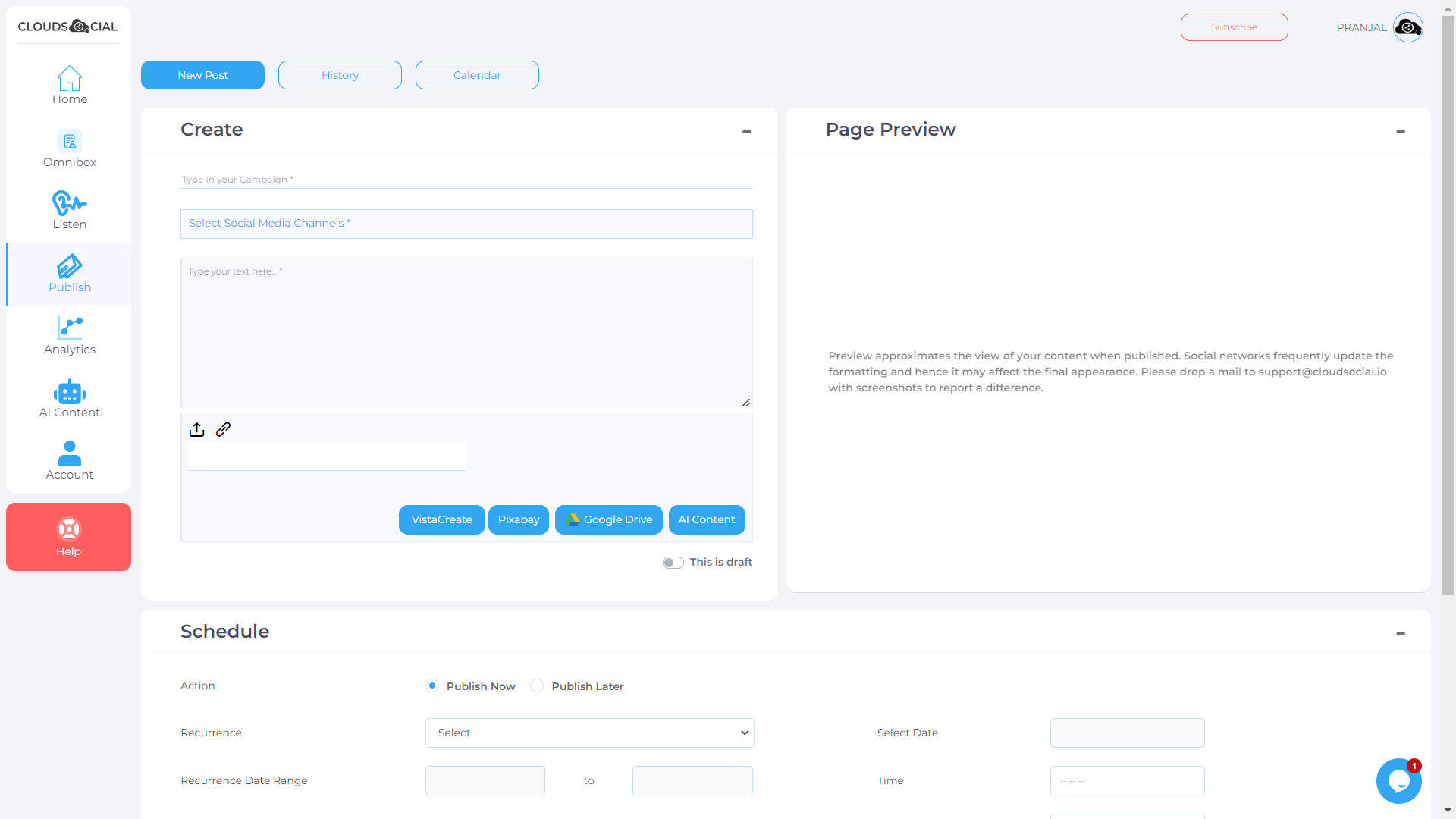Click the image upload icon
The width and height of the screenshot is (1456, 819).
click(196, 428)
